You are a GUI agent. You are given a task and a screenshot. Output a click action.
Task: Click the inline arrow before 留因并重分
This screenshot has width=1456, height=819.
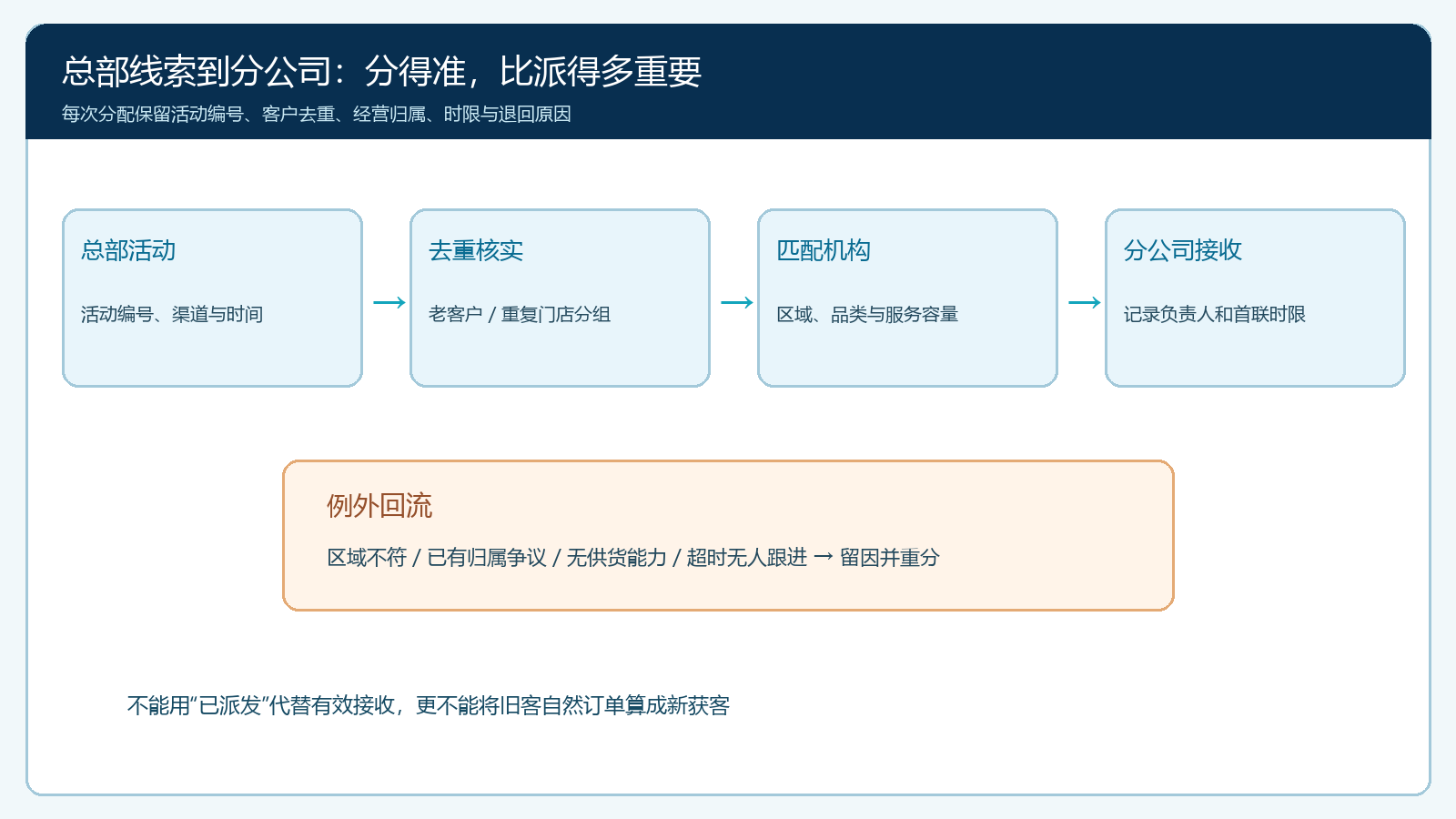(824, 557)
